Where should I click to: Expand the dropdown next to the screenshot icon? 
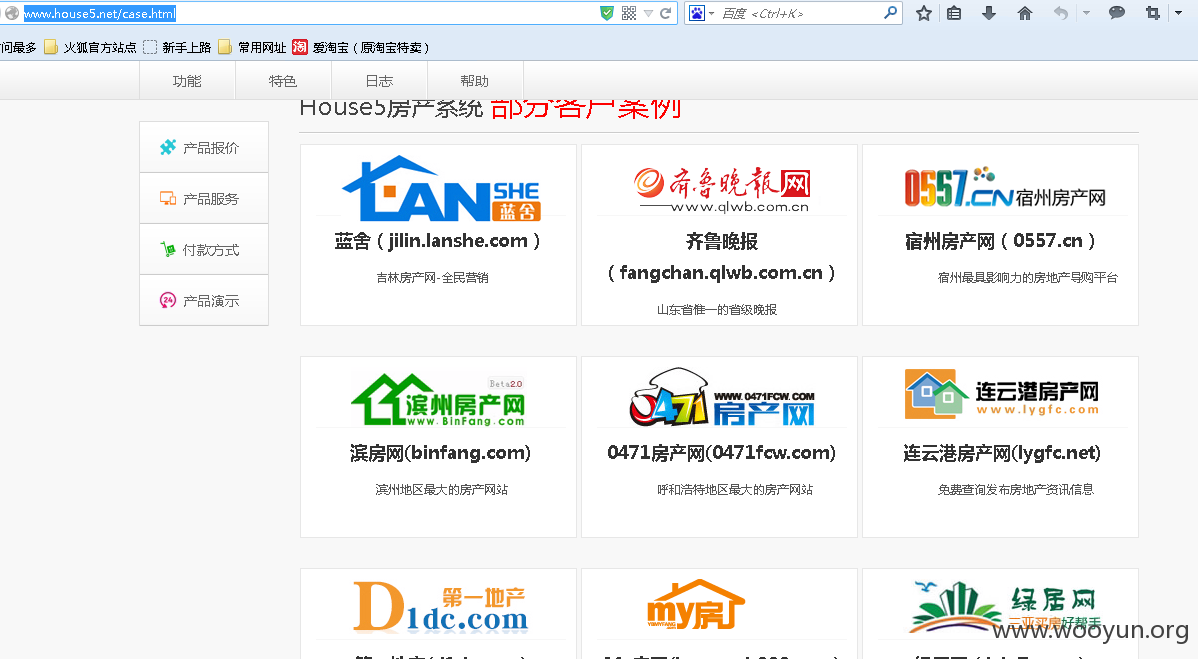click(1178, 13)
